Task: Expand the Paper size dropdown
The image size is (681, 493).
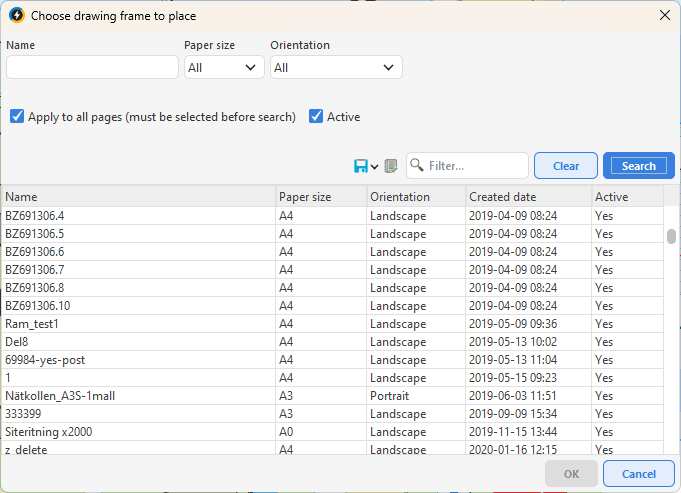Action: click(224, 67)
